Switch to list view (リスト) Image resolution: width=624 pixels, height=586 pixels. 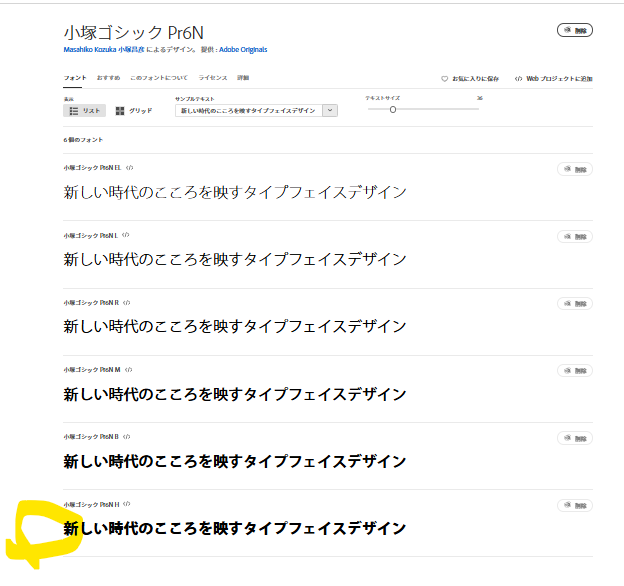(x=84, y=111)
